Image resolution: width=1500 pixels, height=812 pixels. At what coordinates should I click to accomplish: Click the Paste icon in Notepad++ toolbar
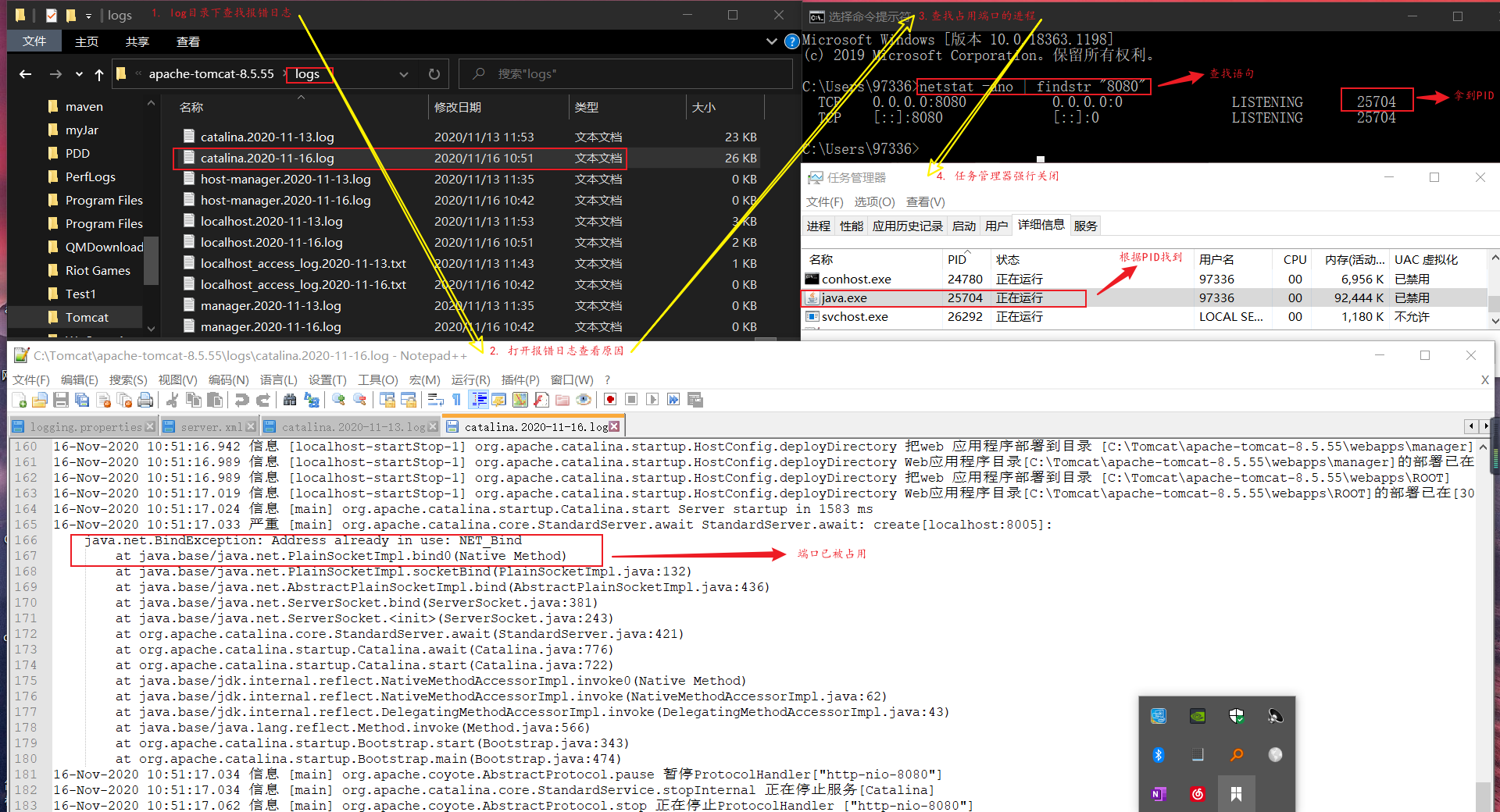point(215,400)
